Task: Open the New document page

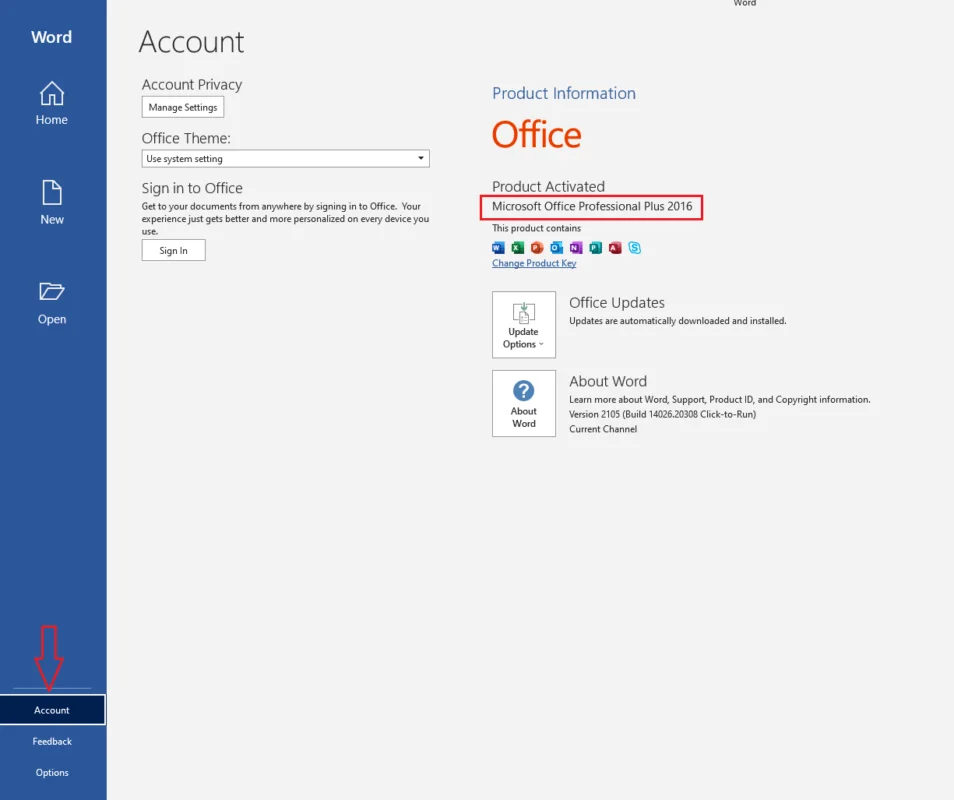Action: click(52, 203)
